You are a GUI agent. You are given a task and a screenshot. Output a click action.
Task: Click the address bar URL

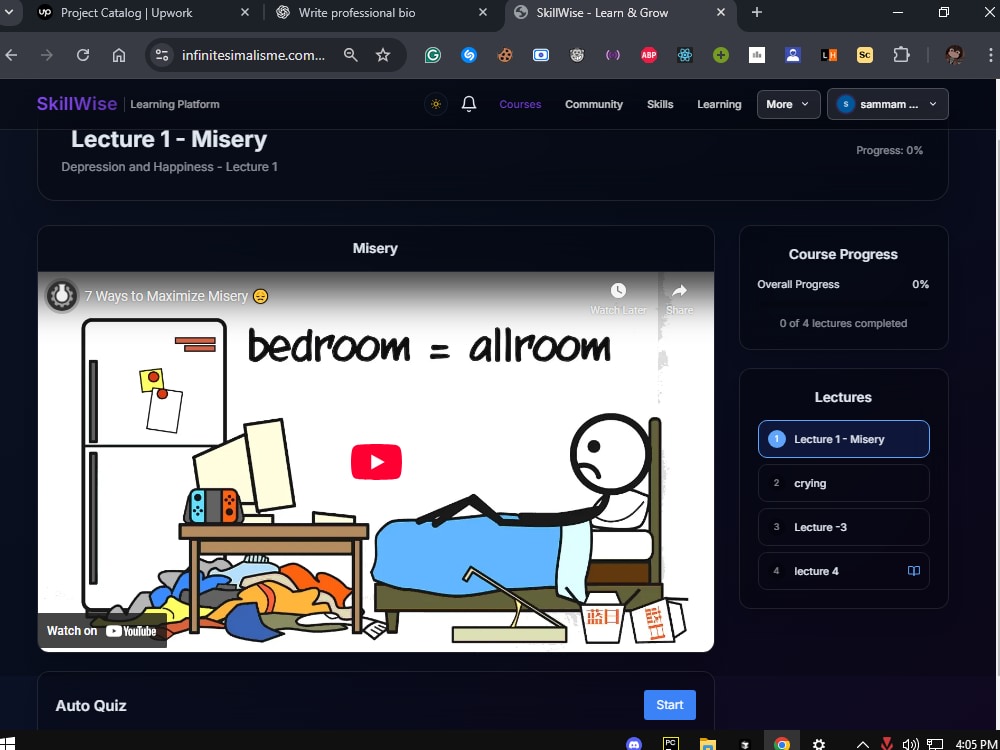coord(253,55)
